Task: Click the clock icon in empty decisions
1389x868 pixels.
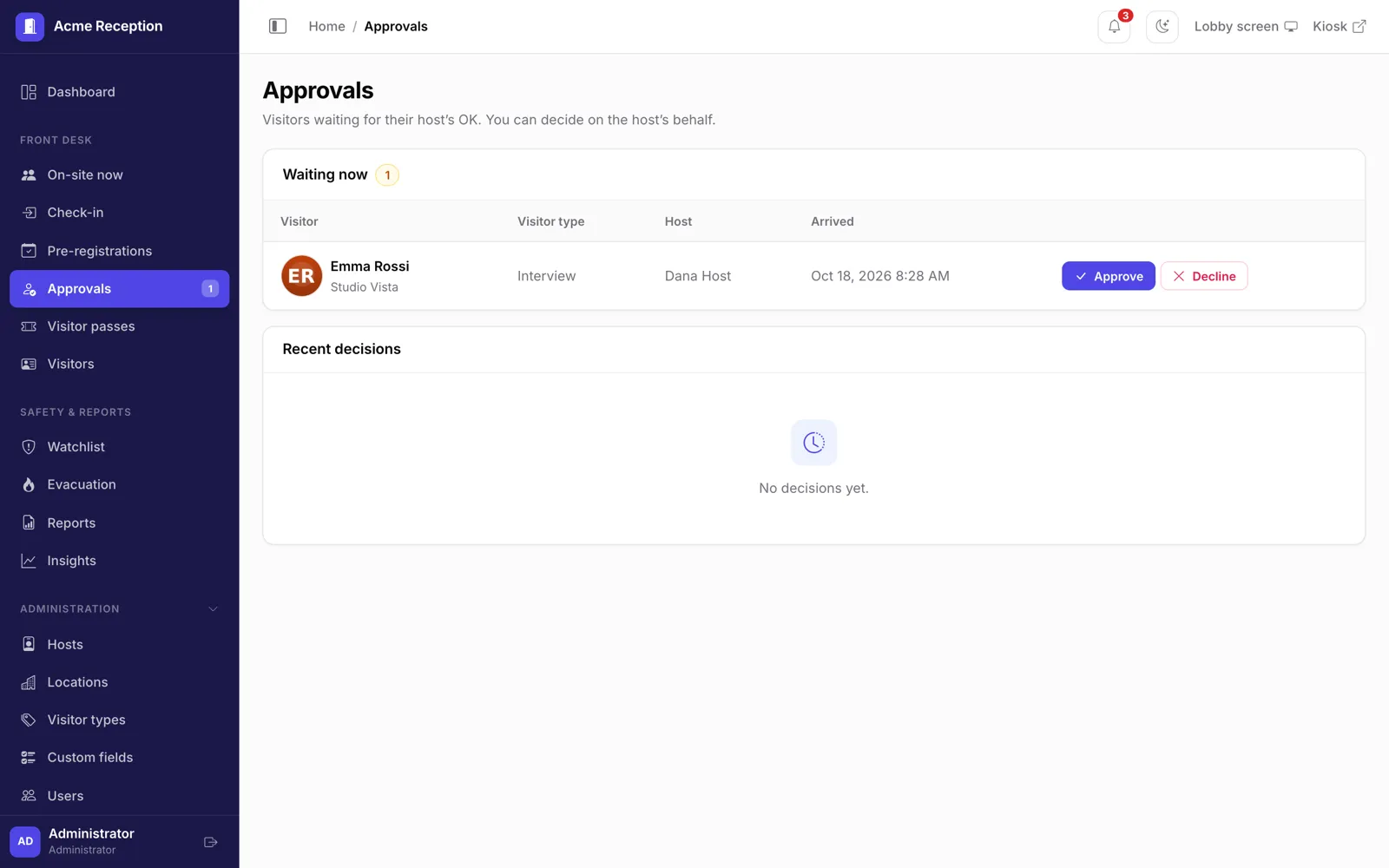Action: click(x=813, y=443)
